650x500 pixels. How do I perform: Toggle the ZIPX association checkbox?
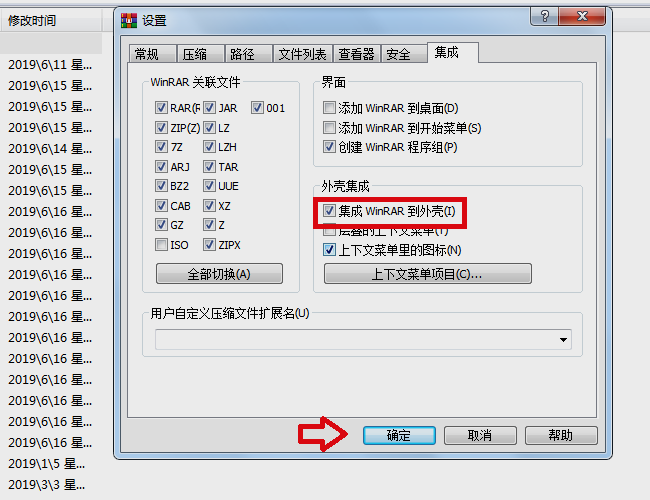(209, 245)
